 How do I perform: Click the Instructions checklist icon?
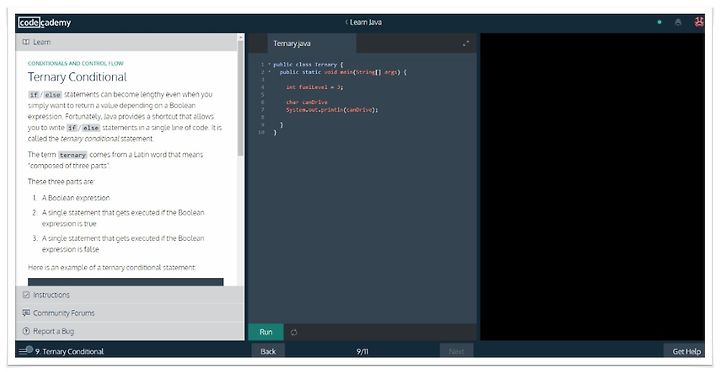pos(26,295)
